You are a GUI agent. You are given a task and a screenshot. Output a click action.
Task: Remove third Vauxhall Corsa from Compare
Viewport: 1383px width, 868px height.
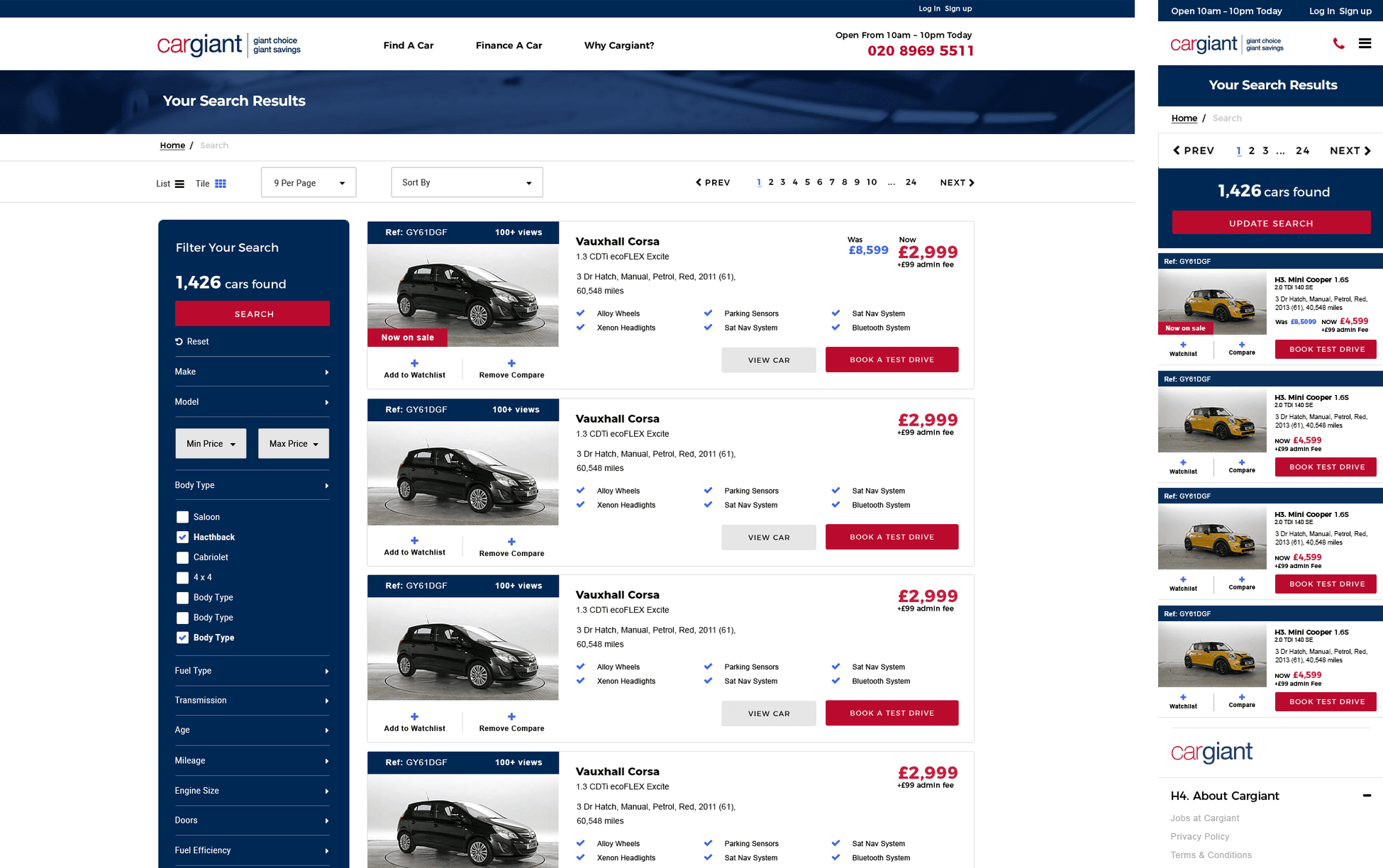(511, 722)
